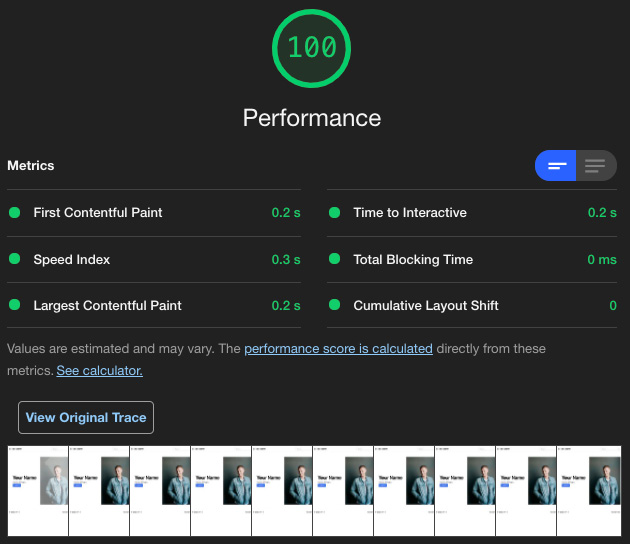This screenshot has height=544, width=630.
Task: Click the green dot beside Time to Interactive
Action: [334, 212]
